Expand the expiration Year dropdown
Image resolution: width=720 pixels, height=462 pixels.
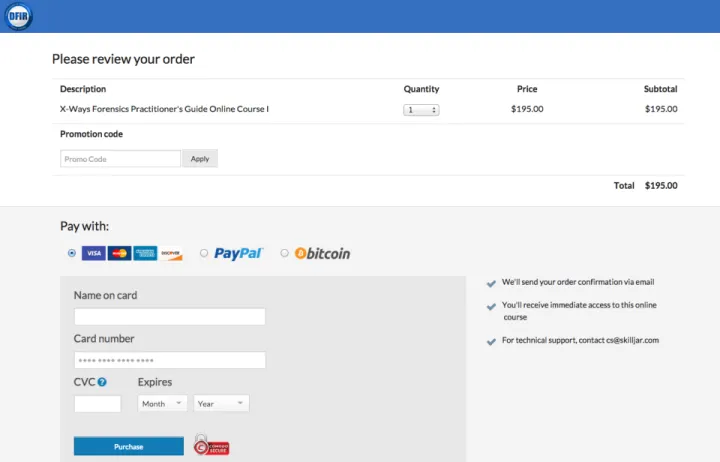tap(221, 404)
